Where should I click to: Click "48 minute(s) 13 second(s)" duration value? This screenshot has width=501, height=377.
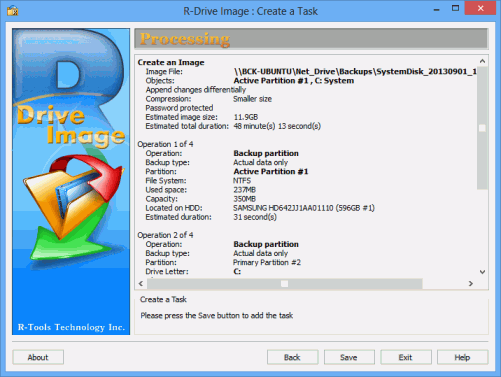click(277, 126)
